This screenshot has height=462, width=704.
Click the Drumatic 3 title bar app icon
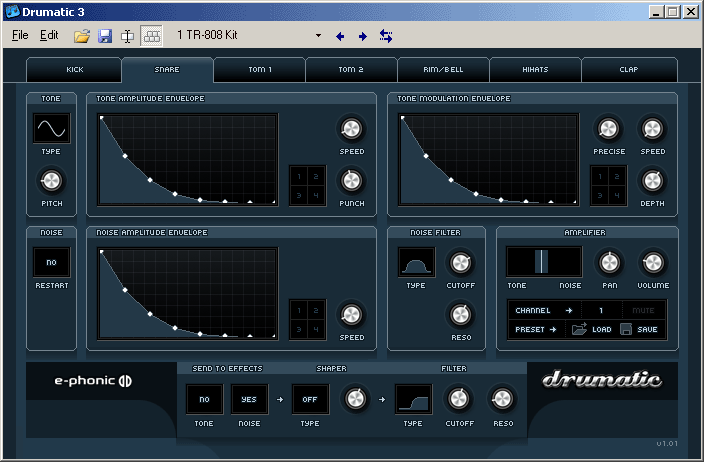12,12
